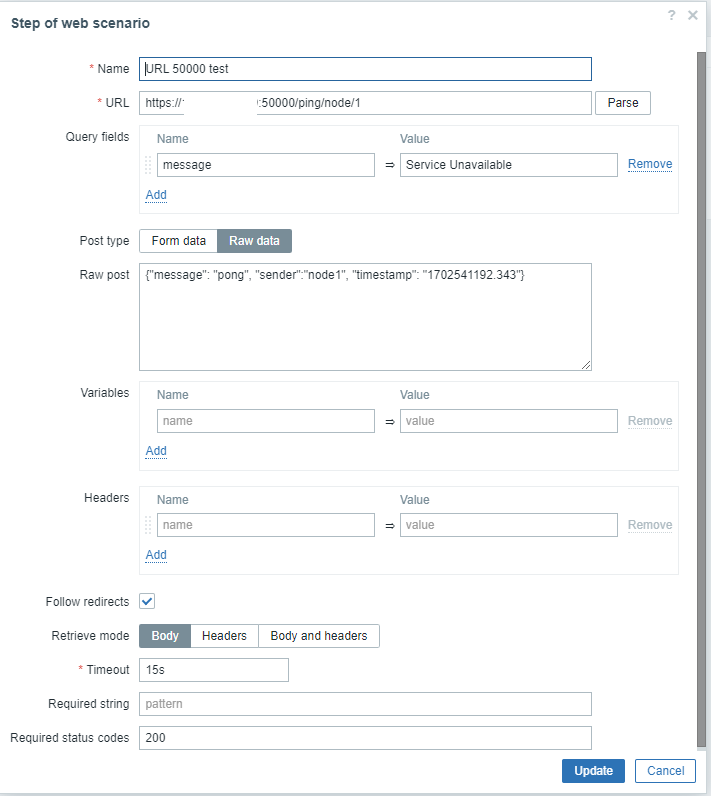
Task: Focus the Required string pattern field
Action: (365, 704)
